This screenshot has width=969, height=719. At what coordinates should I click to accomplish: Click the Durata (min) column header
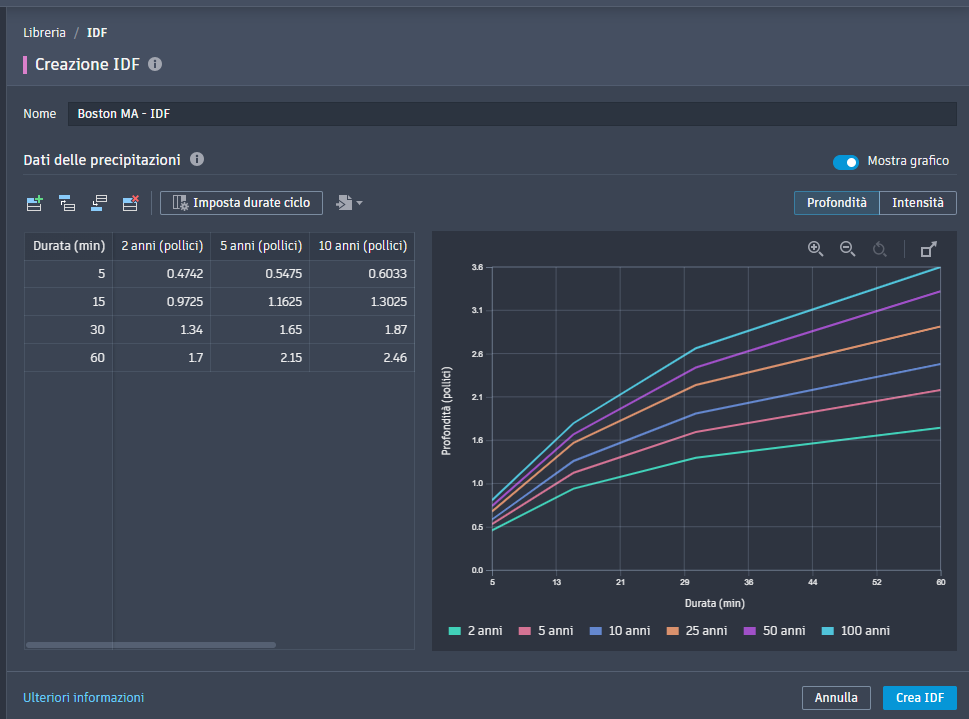[69, 246]
